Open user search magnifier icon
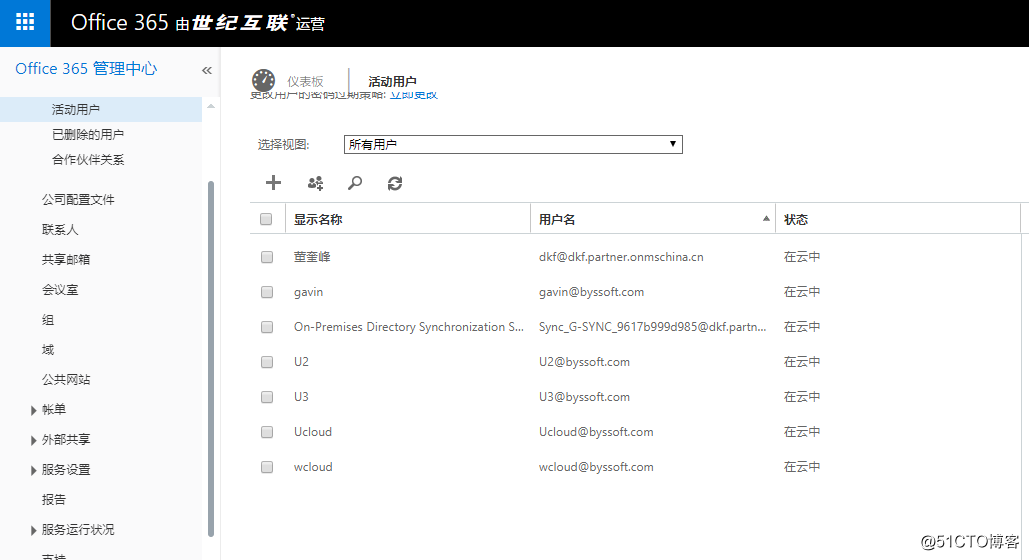 point(355,183)
